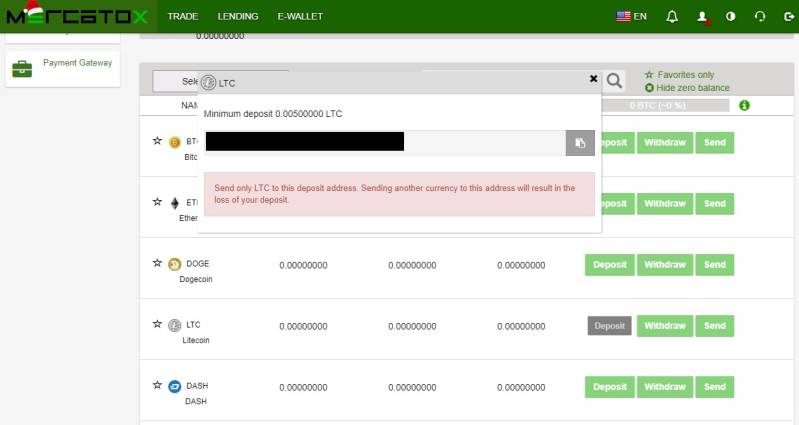The height and width of the screenshot is (425, 799).
Task: Open the TRADE menu
Action: point(182,16)
